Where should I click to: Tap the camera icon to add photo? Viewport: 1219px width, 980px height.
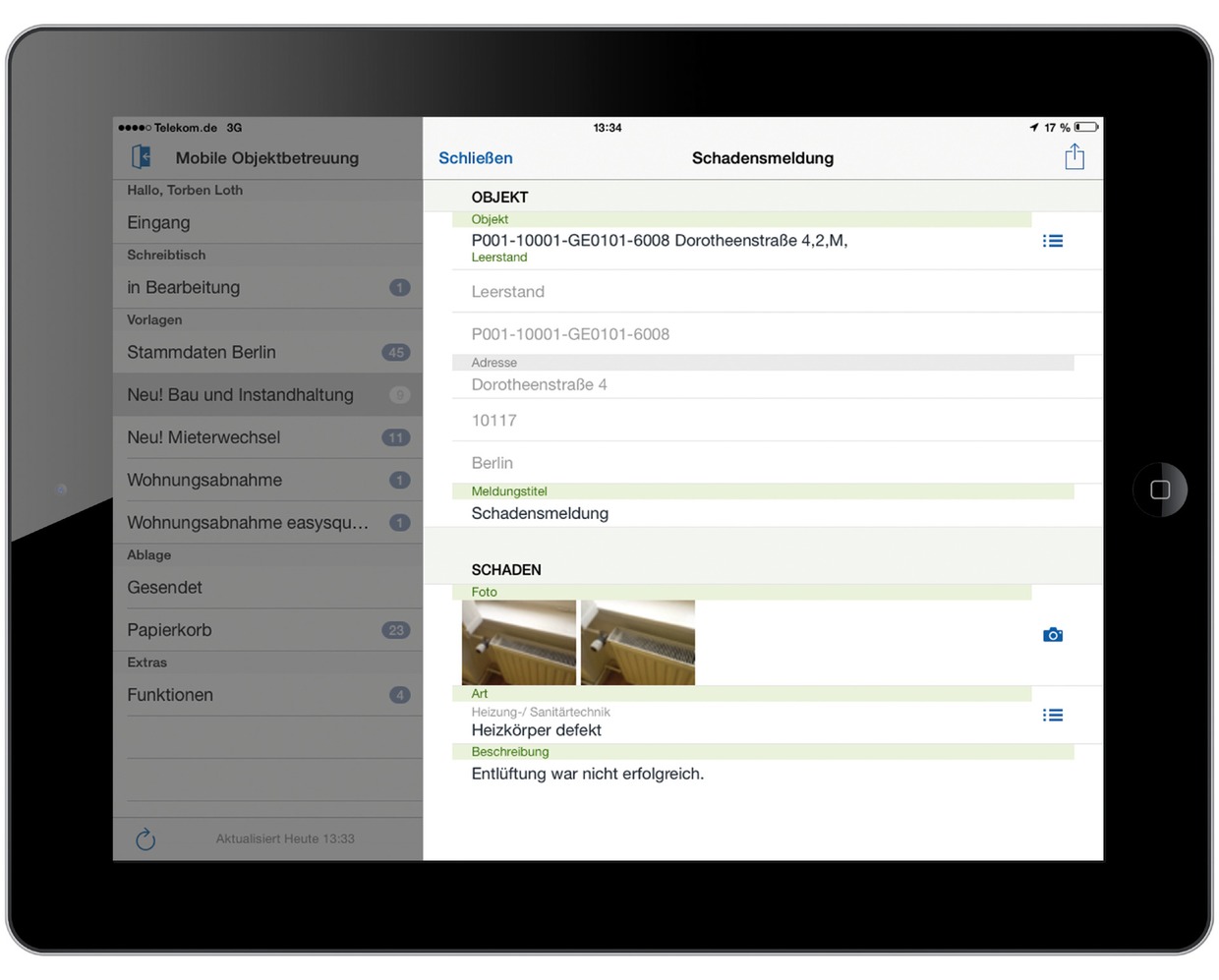click(1052, 635)
